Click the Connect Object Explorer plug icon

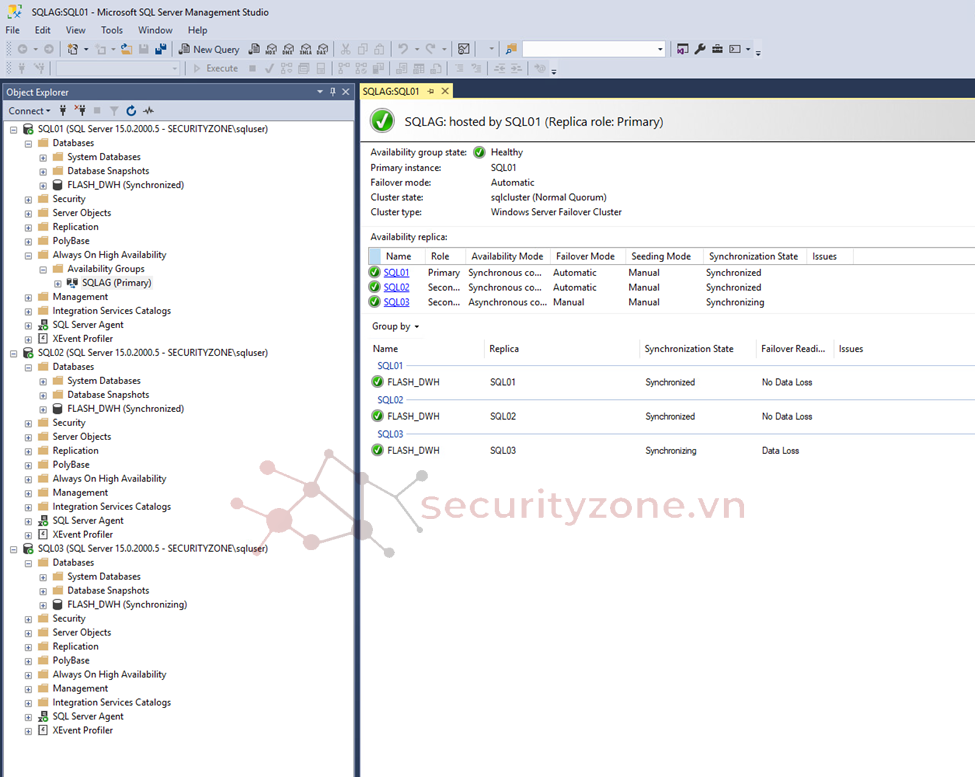[63, 111]
